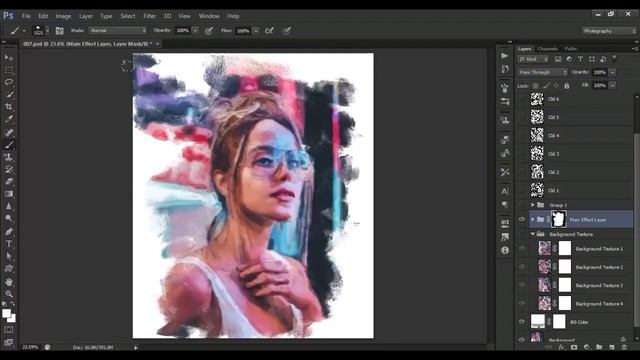Filter for pixel layers icon
This screenshot has width=640, height=360.
point(558,60)
